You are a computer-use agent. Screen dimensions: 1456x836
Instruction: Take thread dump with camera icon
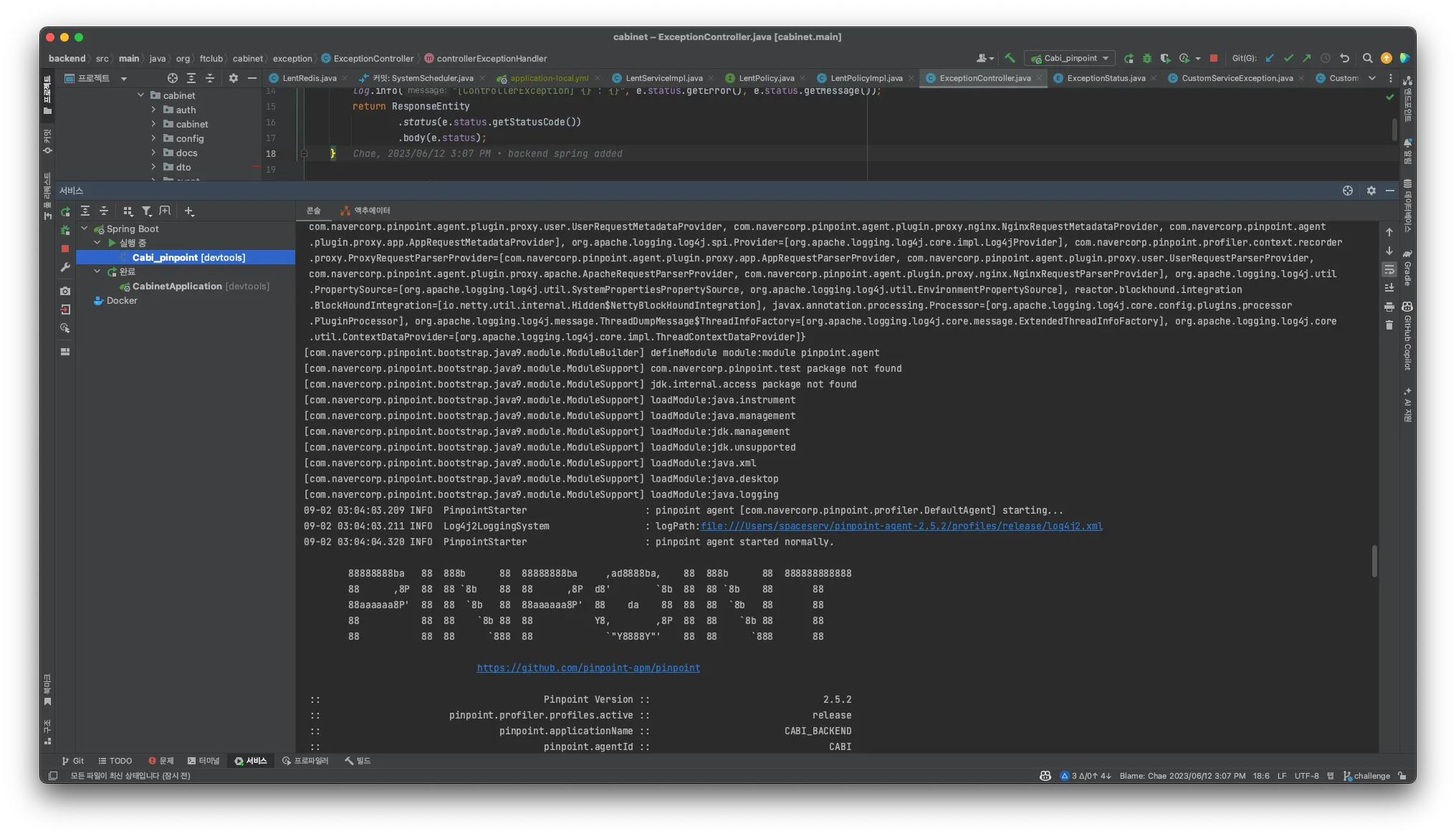click(65, 291)
